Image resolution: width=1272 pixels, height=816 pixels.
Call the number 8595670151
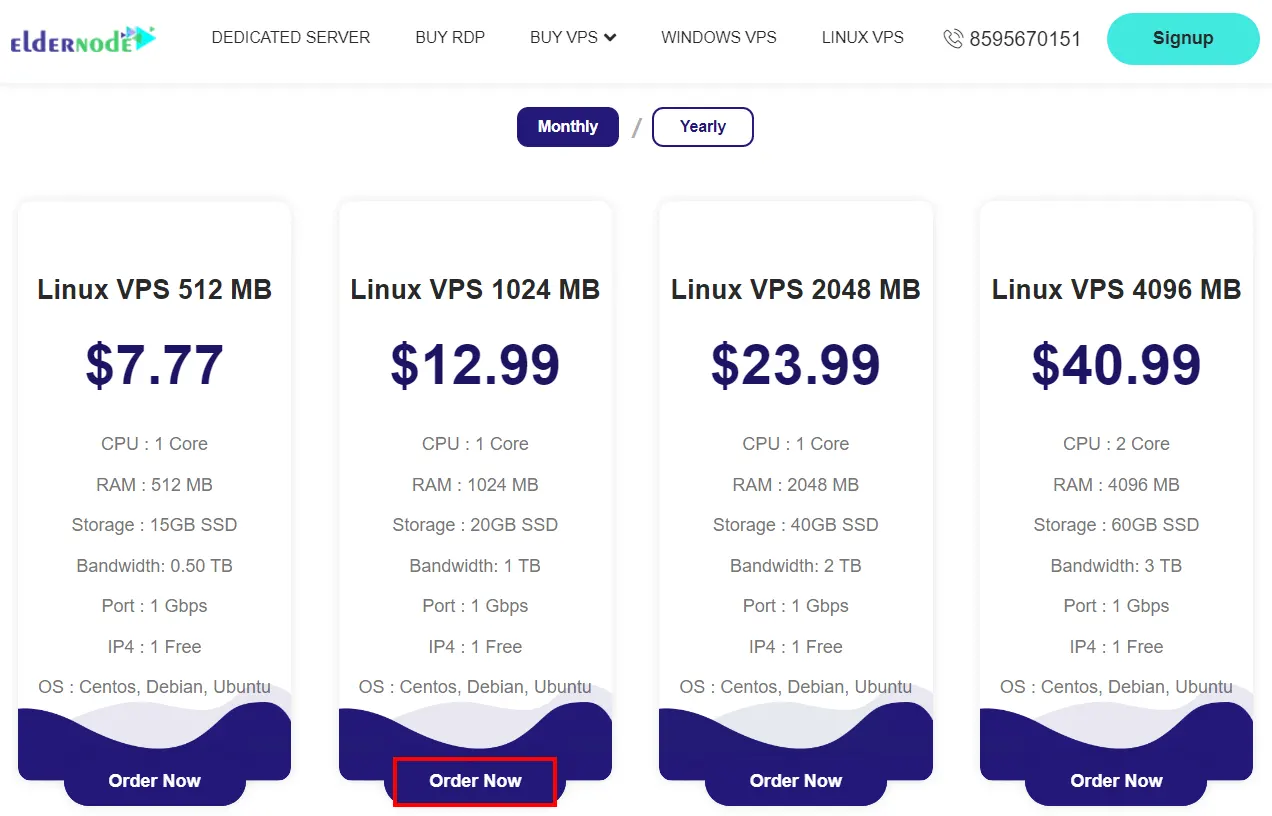pos(1024,39)
